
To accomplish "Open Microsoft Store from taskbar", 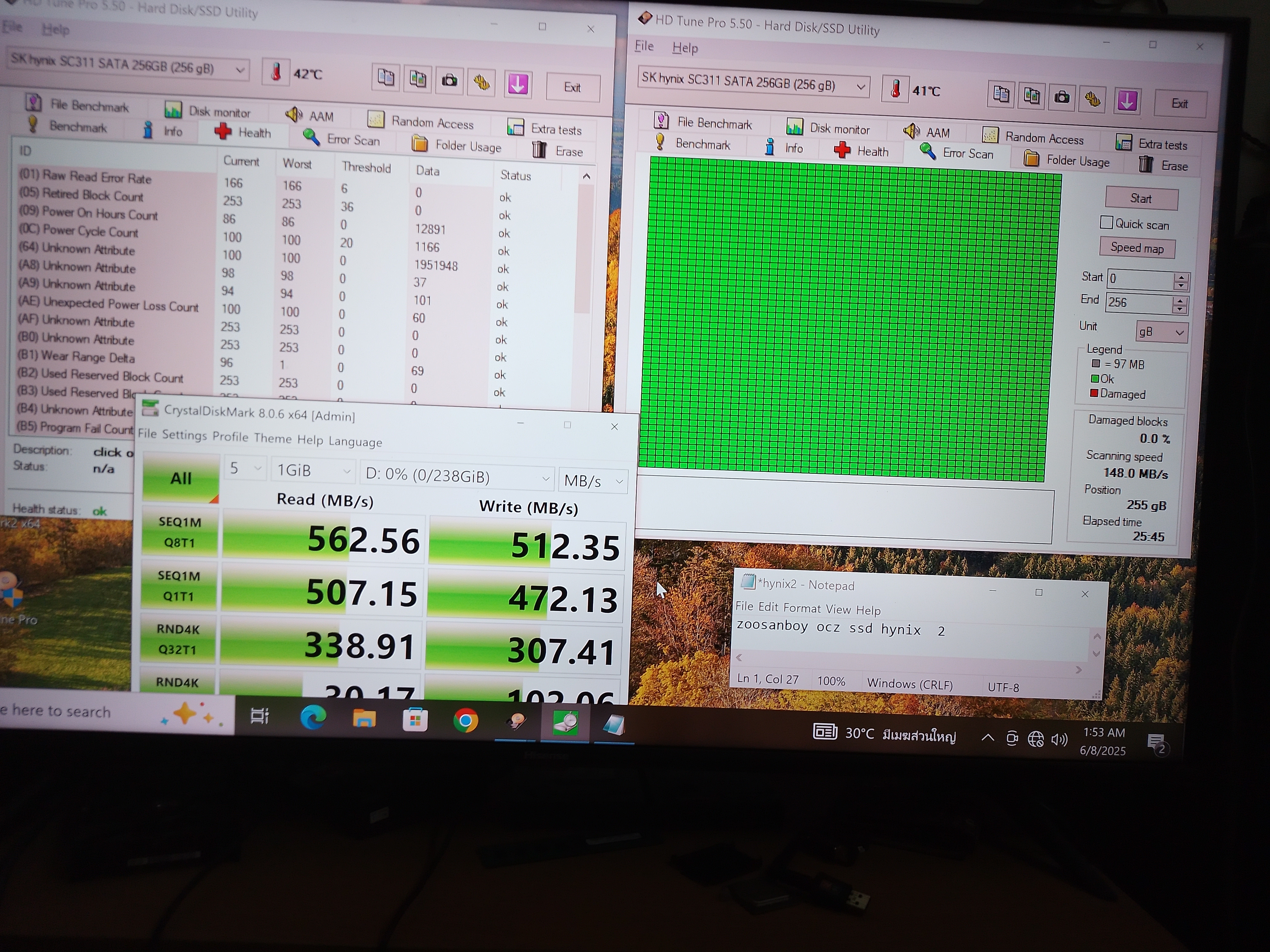I will pyautogui.click(x=415, y=720).
